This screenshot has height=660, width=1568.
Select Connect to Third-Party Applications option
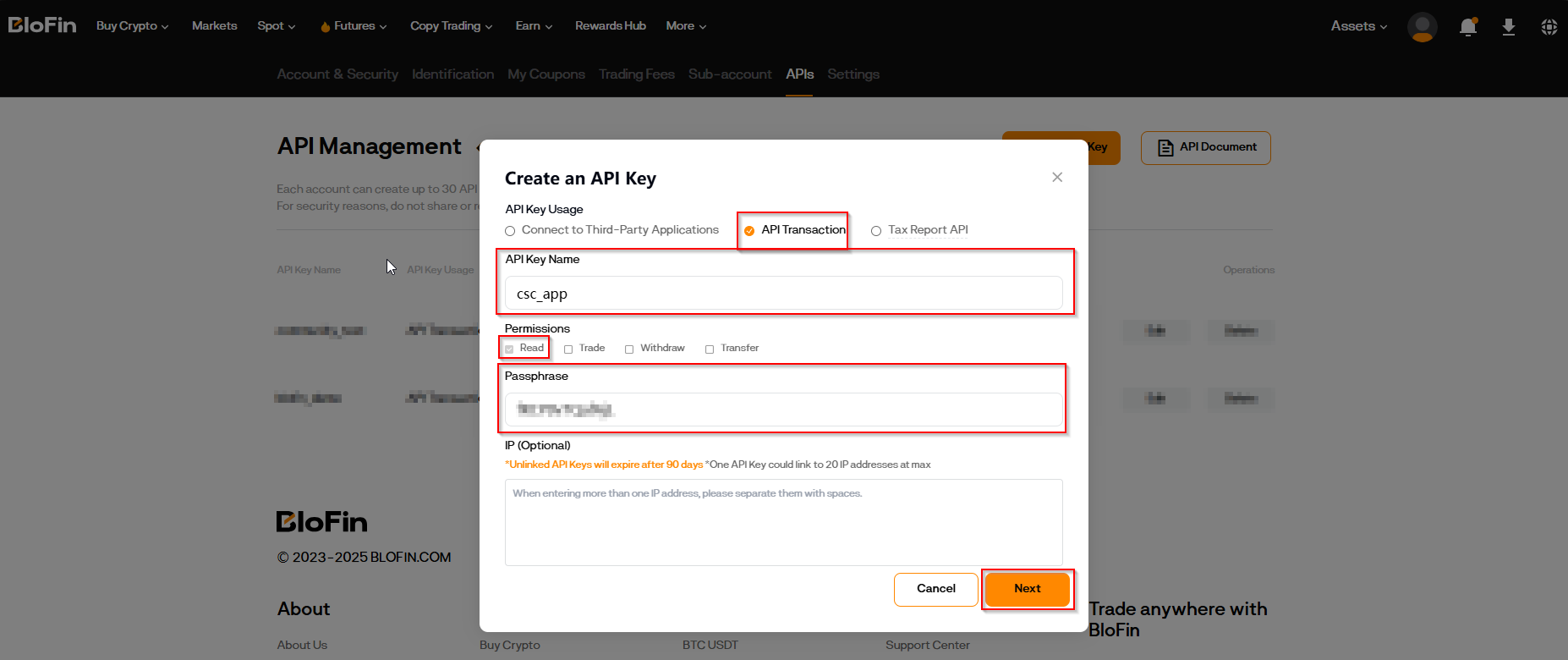tap(510, 231)
